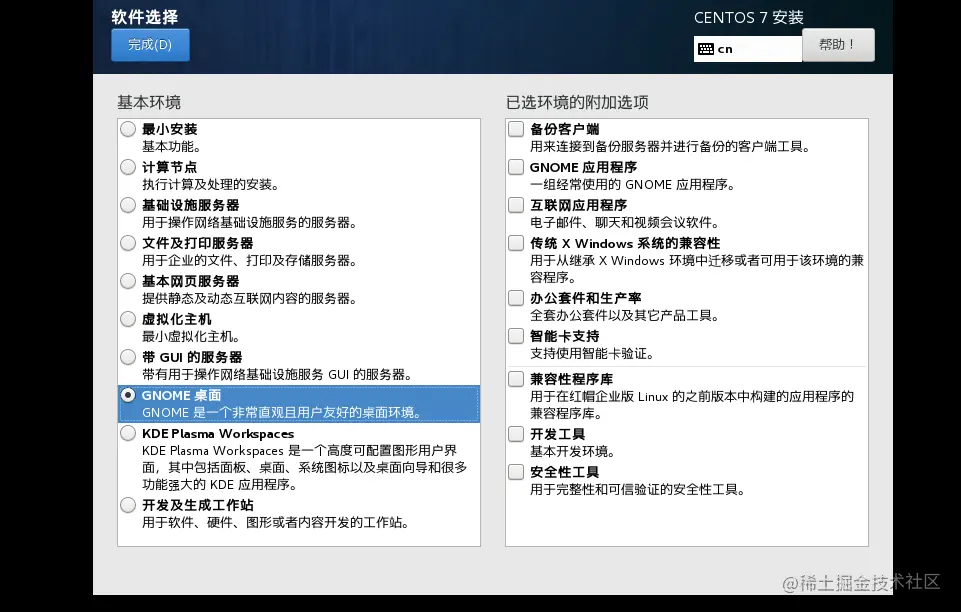Click the text 用来连接到备份服务器并进行备份的客户端工具。
This screenshot has width=961, height=612.
coord(670,147)
